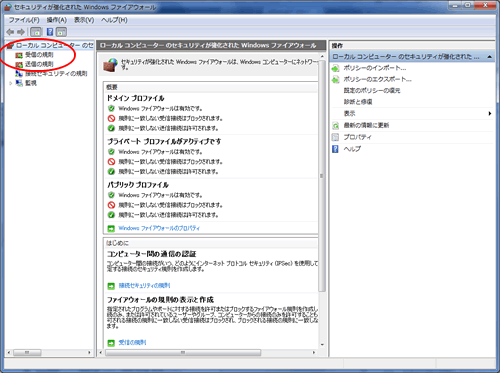Click the center pane horizontal scrollbar thumb
500x373 pixels.
[x=183, y=352]
